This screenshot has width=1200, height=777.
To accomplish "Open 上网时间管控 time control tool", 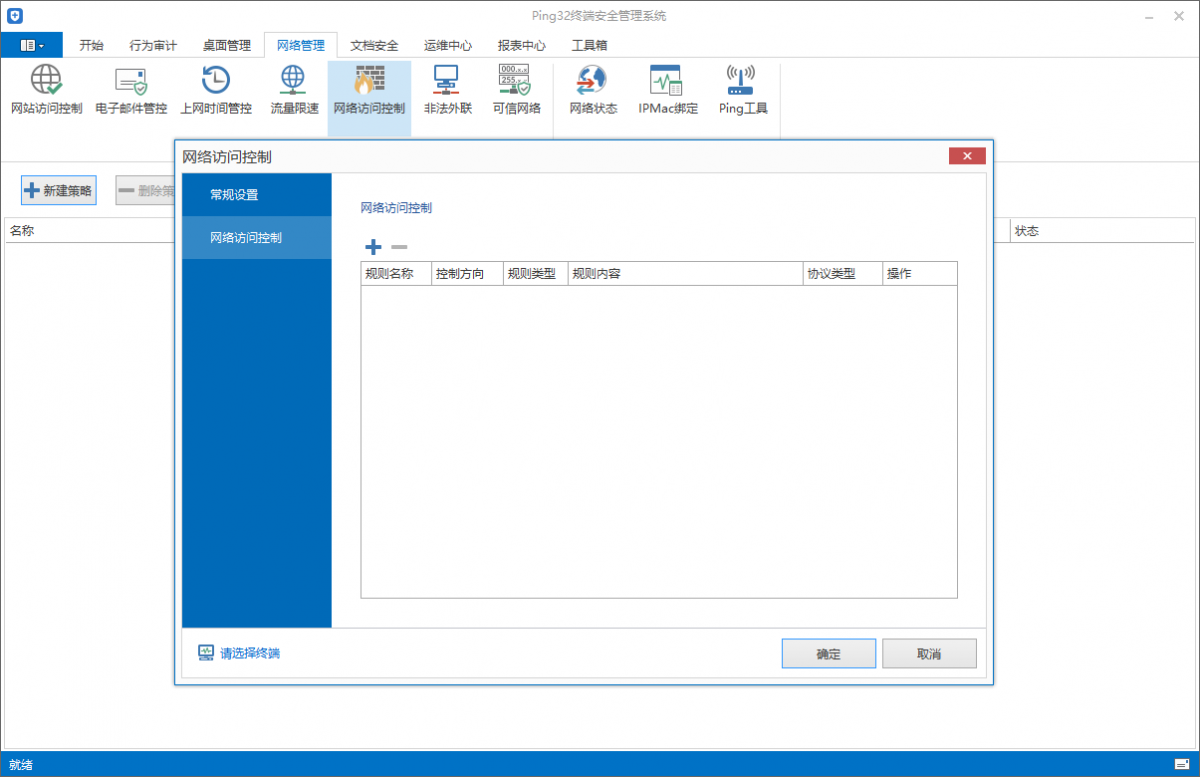I will 216,90.
